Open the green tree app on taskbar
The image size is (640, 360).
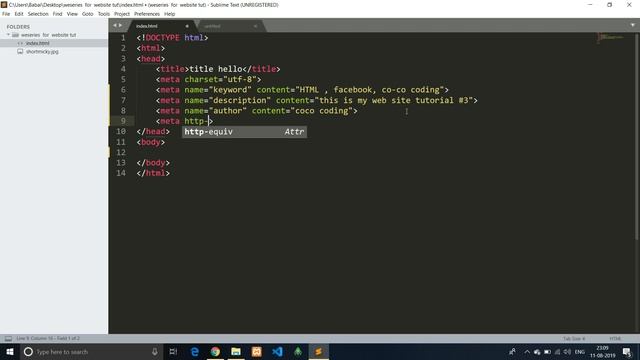point(298,352)
